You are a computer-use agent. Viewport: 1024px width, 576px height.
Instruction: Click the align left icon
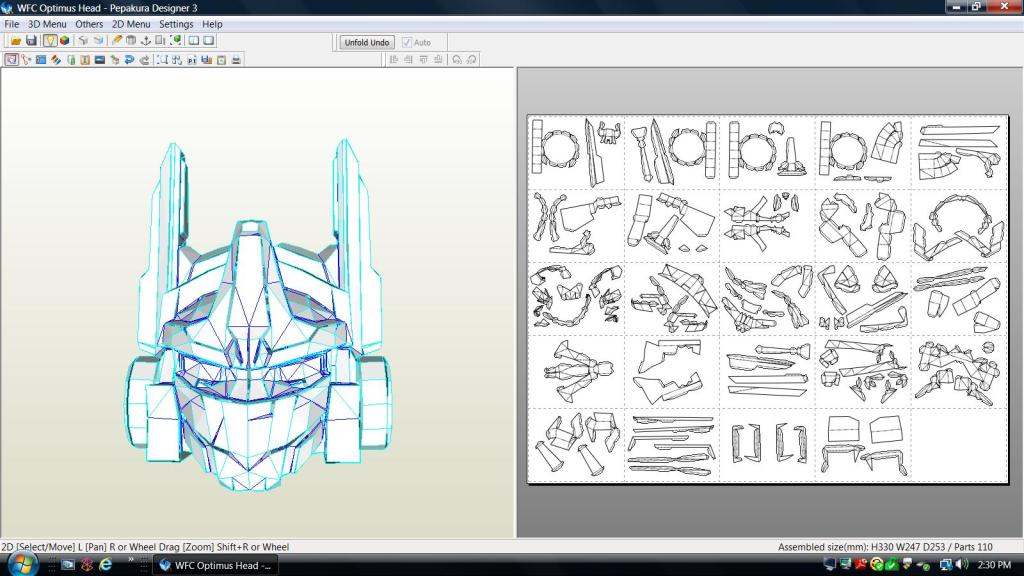(394, 59)
